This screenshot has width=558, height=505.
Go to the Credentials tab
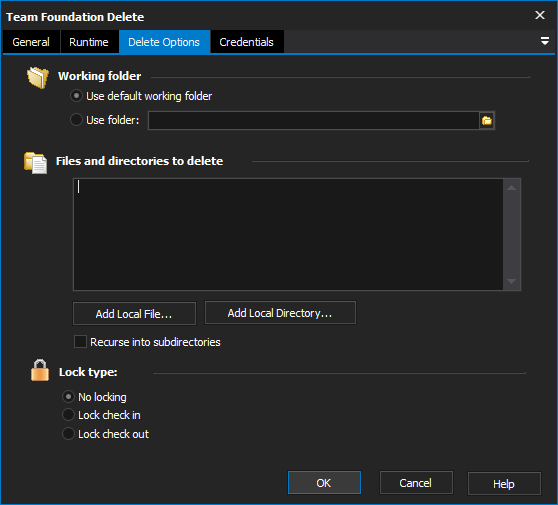[247, 42]
